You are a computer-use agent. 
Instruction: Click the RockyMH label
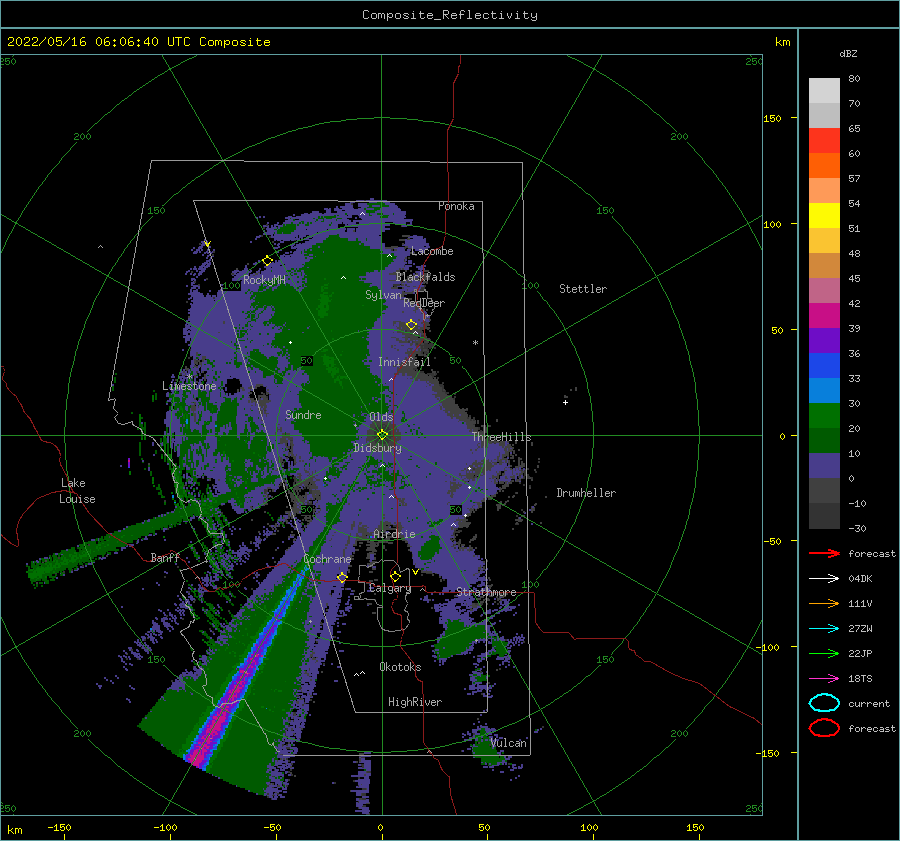pos(264,280)
